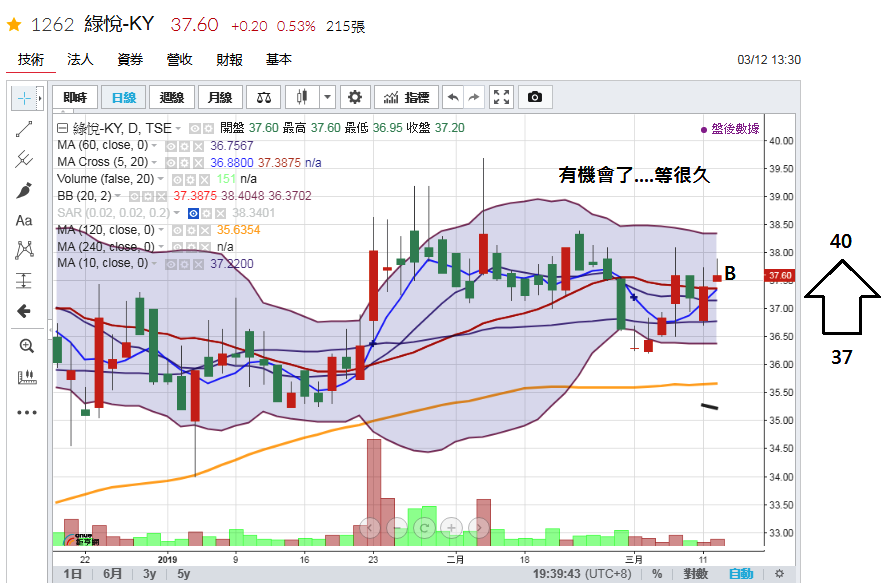Select the measure ruler tool
This screenshot has height=583, width=893.
26,376
